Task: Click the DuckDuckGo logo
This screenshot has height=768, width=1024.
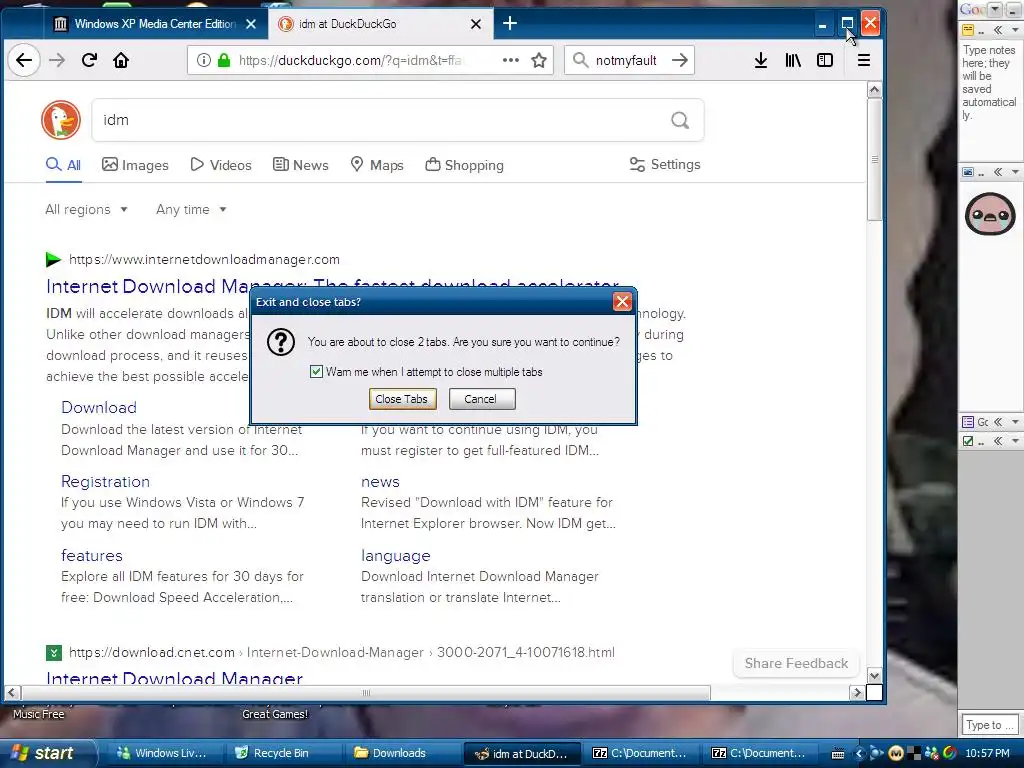Action: [x=61, y=120]
